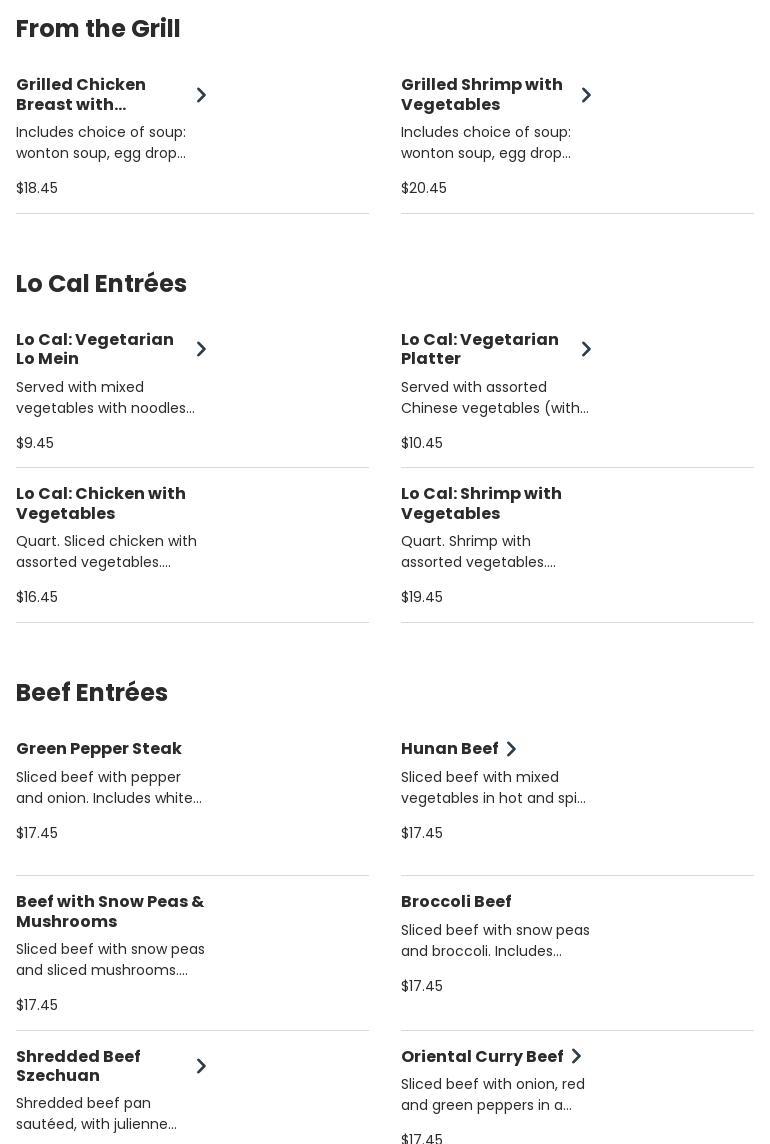Image resolution: width=770 pixels, height=1144 pixels.
Task: Open the Oriental Curry Beef title
Action: (x=482, y=1057)
